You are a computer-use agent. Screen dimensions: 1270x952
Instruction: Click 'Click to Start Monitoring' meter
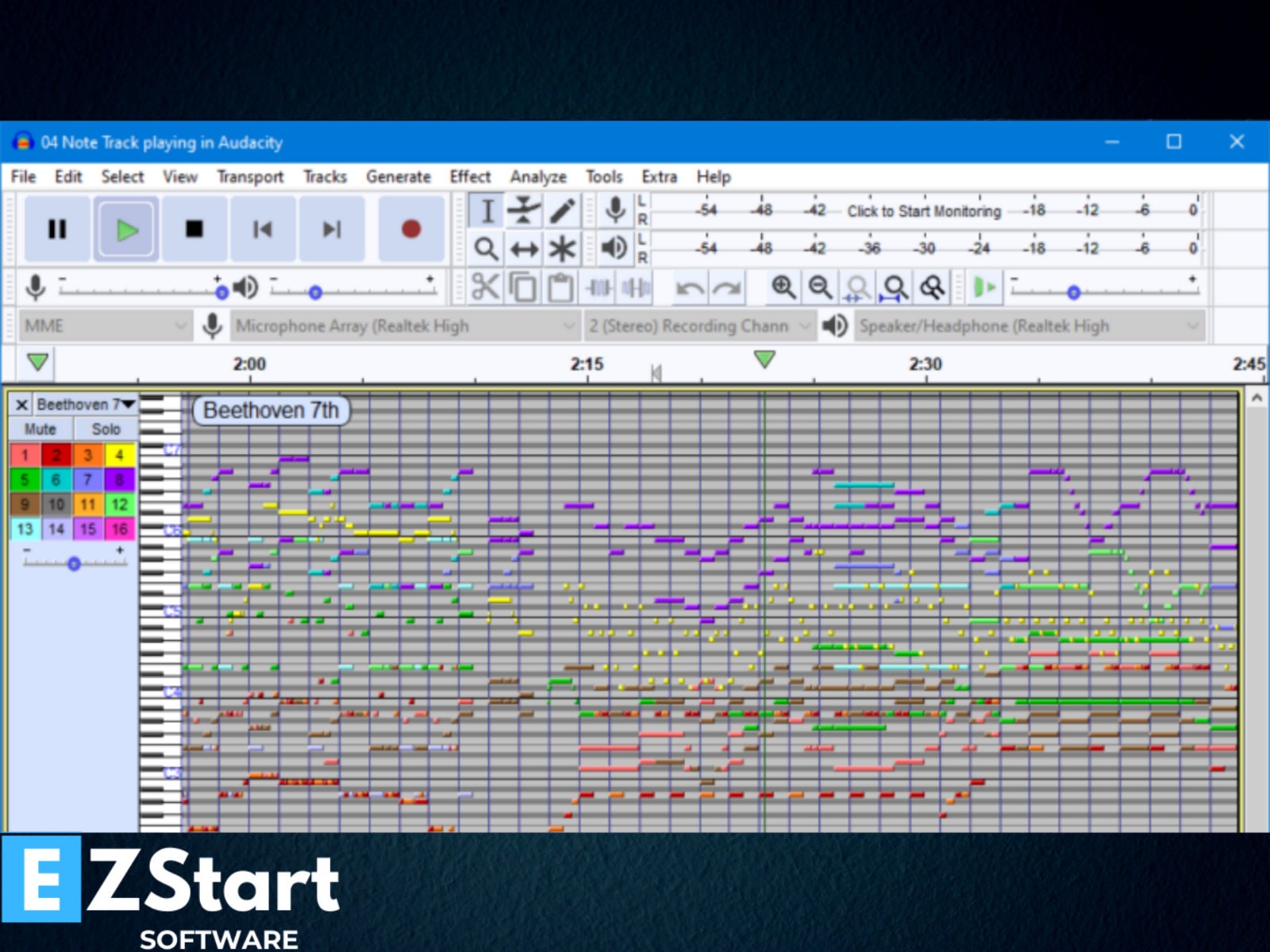tap(923, 211)
